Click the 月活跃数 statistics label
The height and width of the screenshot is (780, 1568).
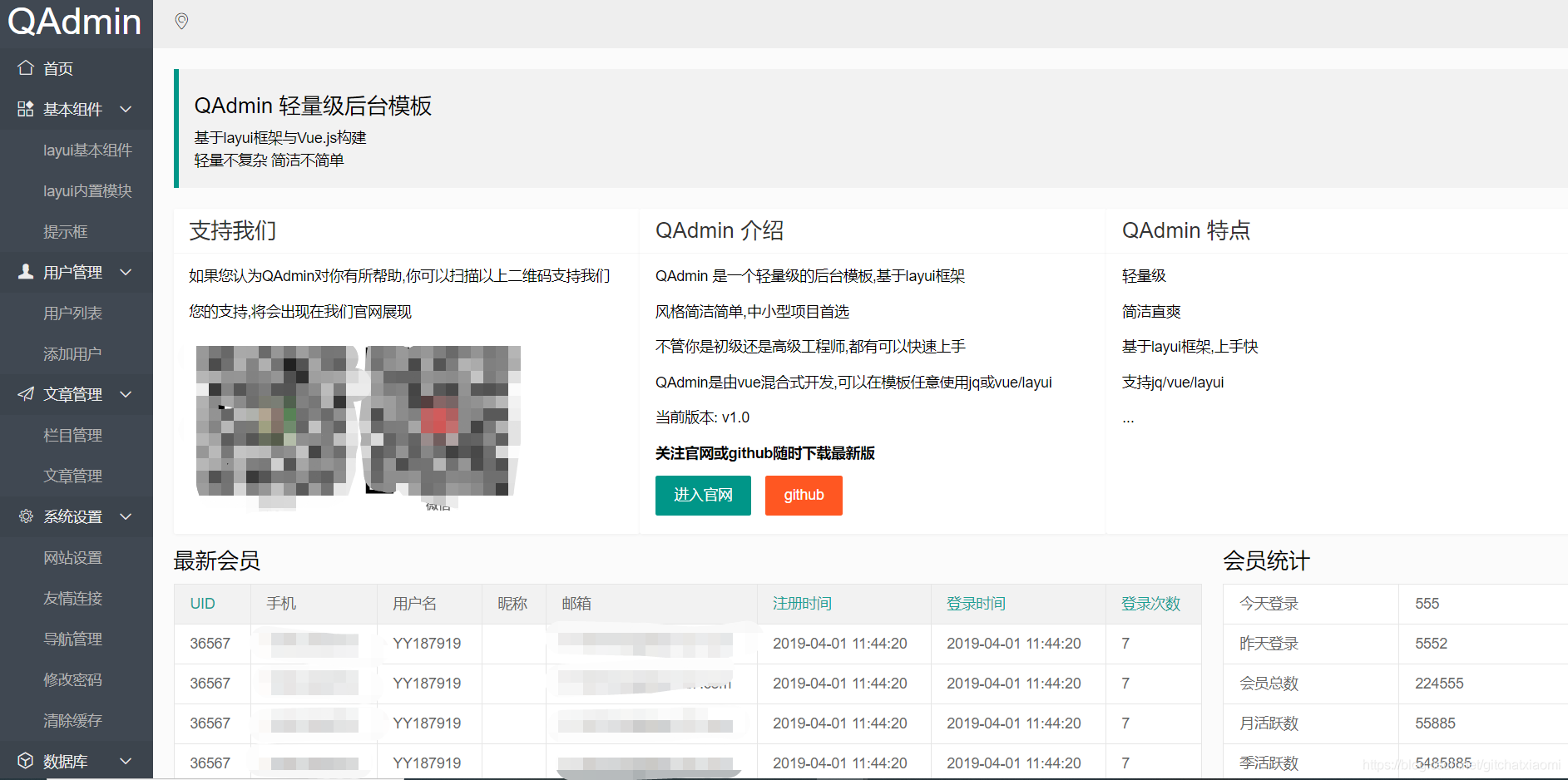(x=1269, y=723)
